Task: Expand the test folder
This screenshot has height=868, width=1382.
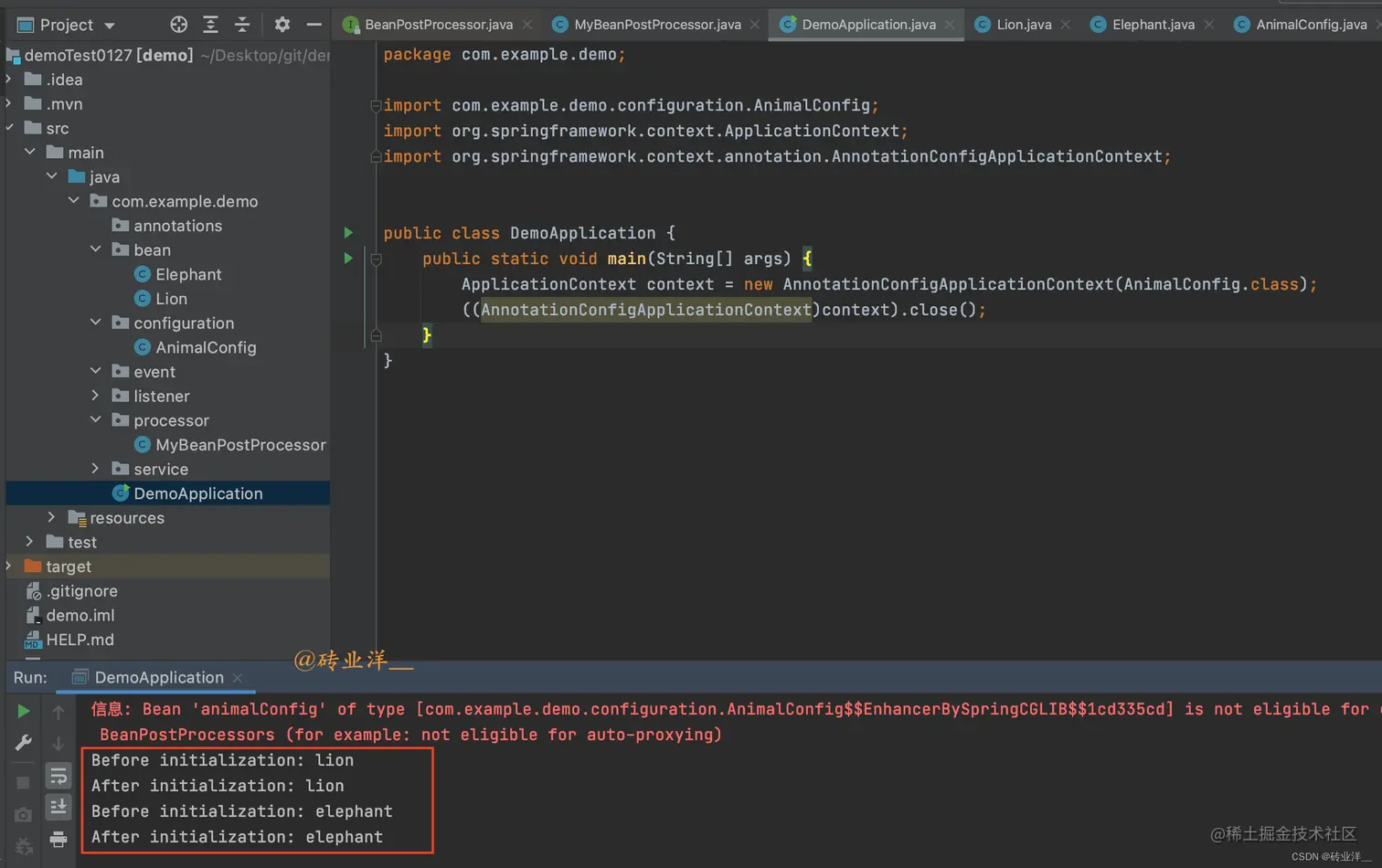Action: tap(30, 541)
